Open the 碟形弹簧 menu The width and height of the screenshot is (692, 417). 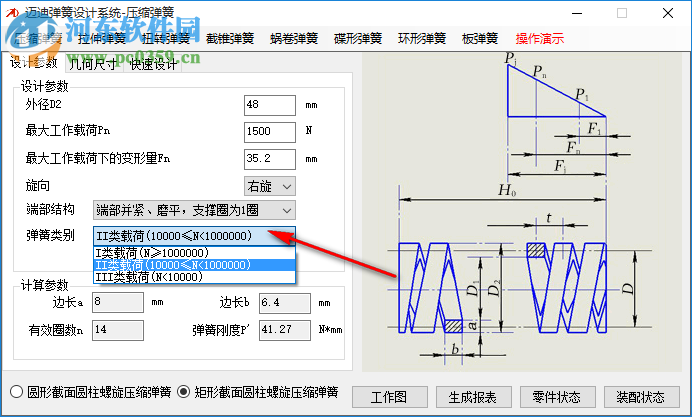(358, 38)
